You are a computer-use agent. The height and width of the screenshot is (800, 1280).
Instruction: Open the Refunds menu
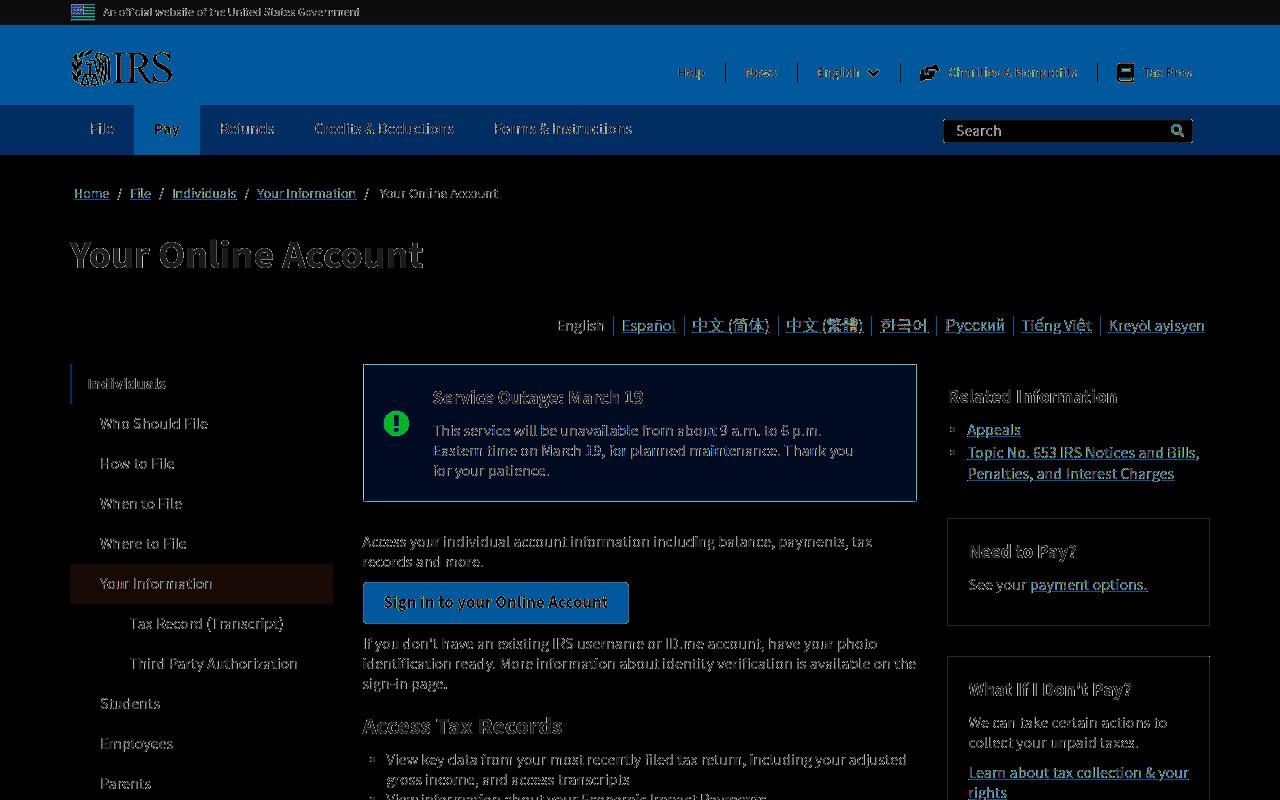pyautogui.click(x=247, y=129)
